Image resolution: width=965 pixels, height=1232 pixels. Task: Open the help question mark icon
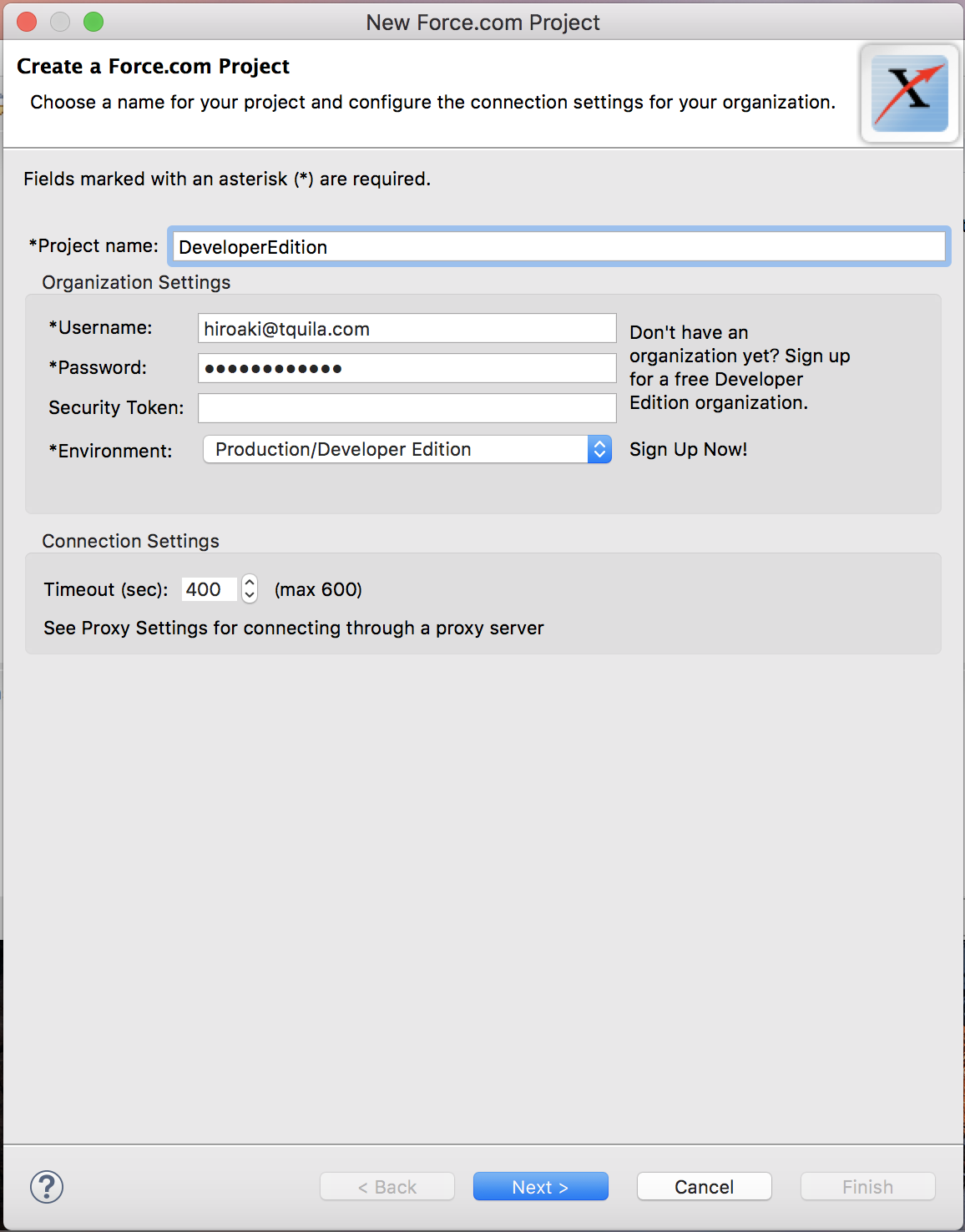[47, 1187]
